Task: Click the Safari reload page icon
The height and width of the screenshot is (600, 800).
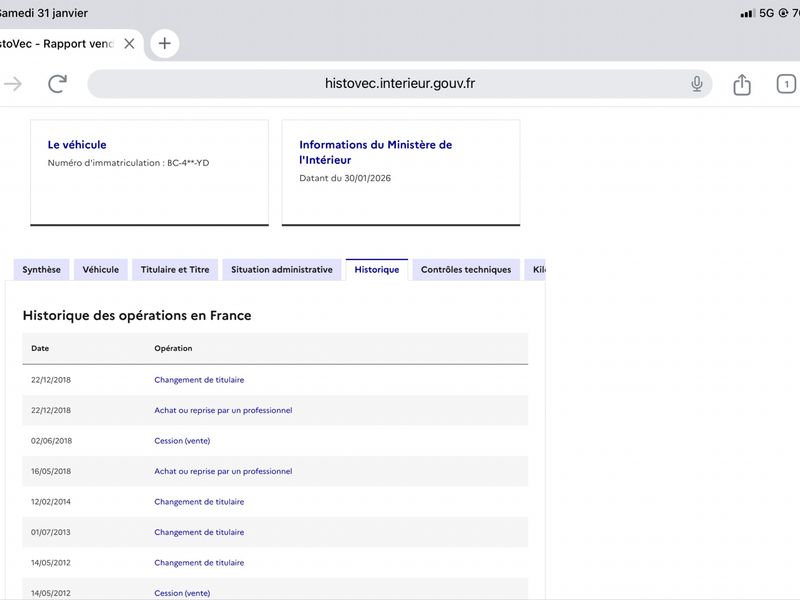Action: (x=57, y=84)
